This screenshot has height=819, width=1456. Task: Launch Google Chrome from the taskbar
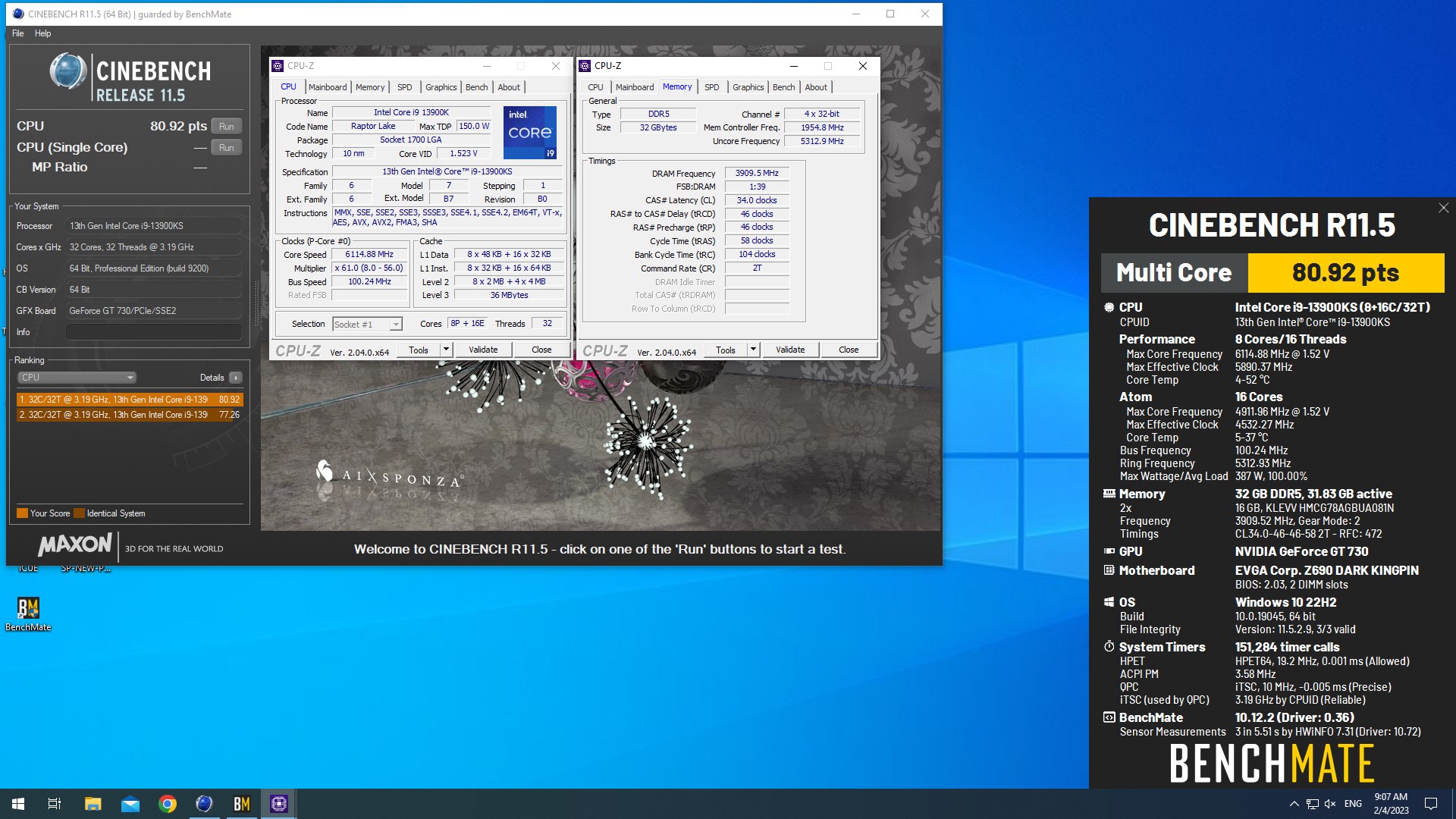click(x=168, y=804)
